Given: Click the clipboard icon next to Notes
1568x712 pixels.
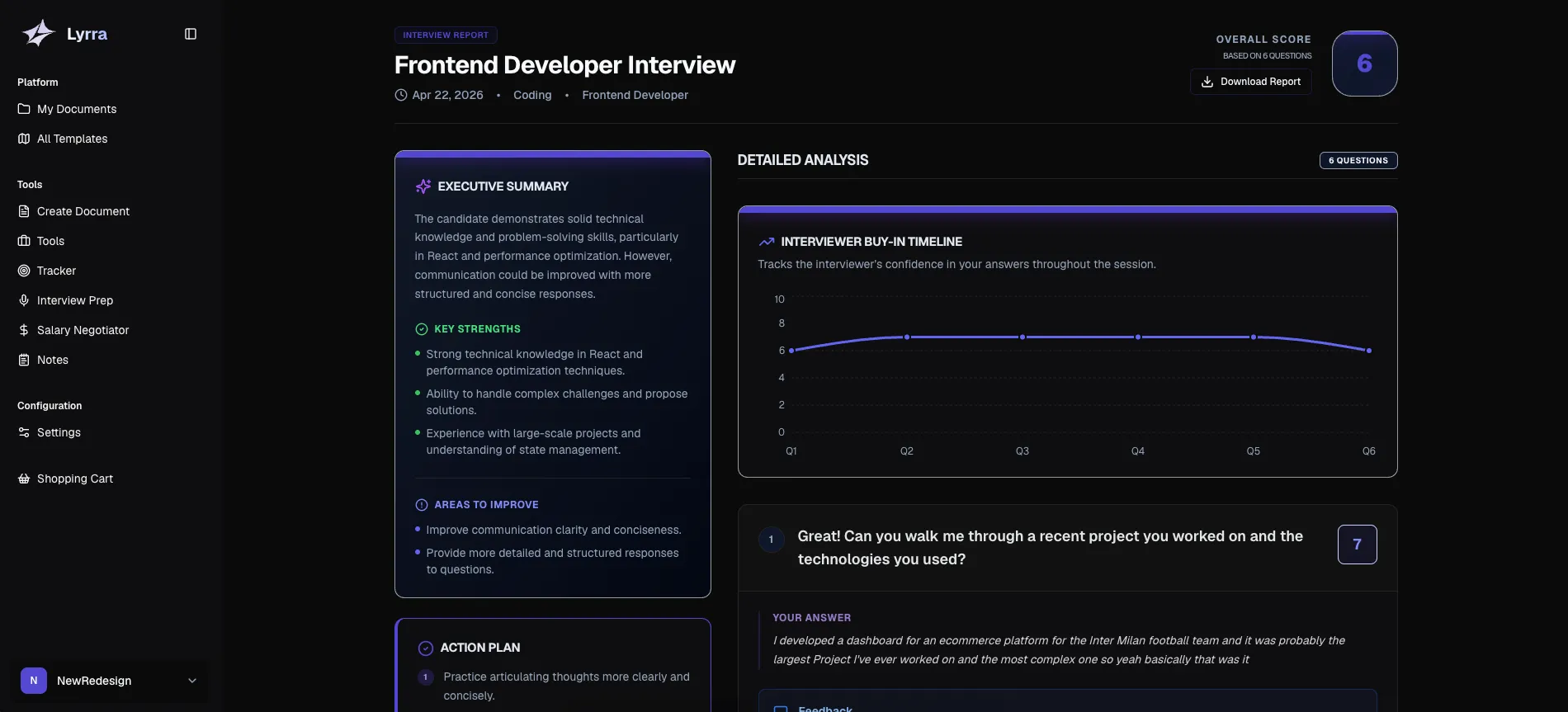Looking at the screenshot, I should [x=24, y=360].
